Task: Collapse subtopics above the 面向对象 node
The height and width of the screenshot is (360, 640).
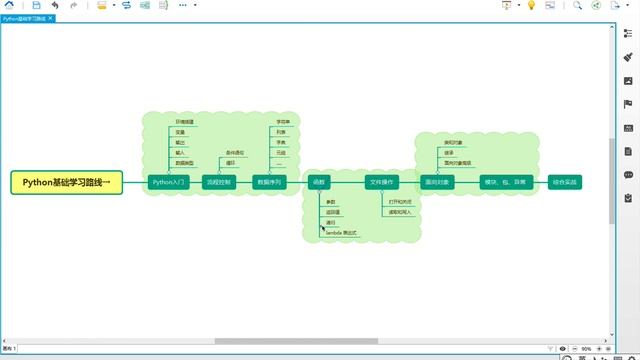Action: point(438,173)
